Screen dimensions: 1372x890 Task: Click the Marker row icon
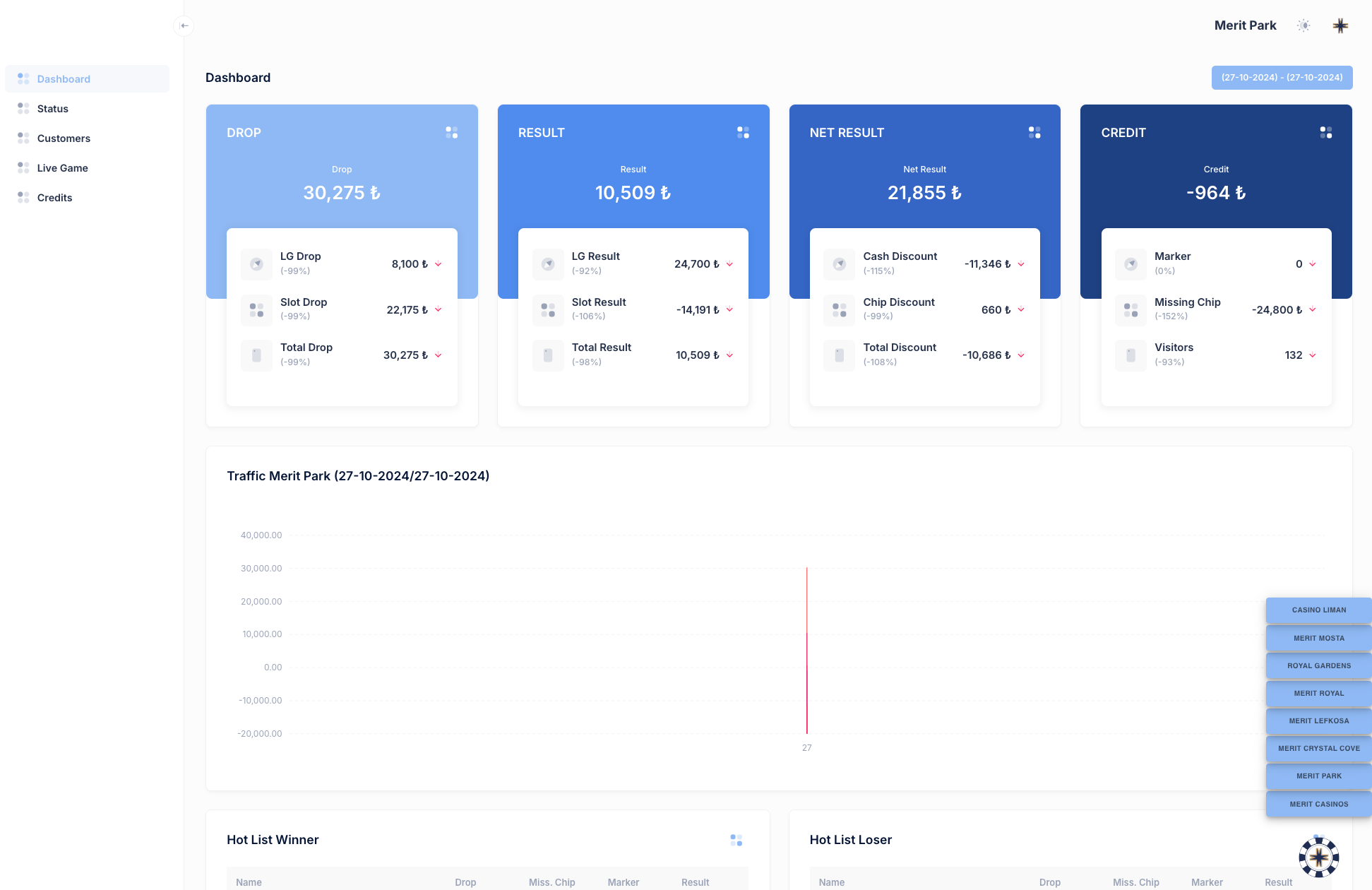tap(1131, 264)
